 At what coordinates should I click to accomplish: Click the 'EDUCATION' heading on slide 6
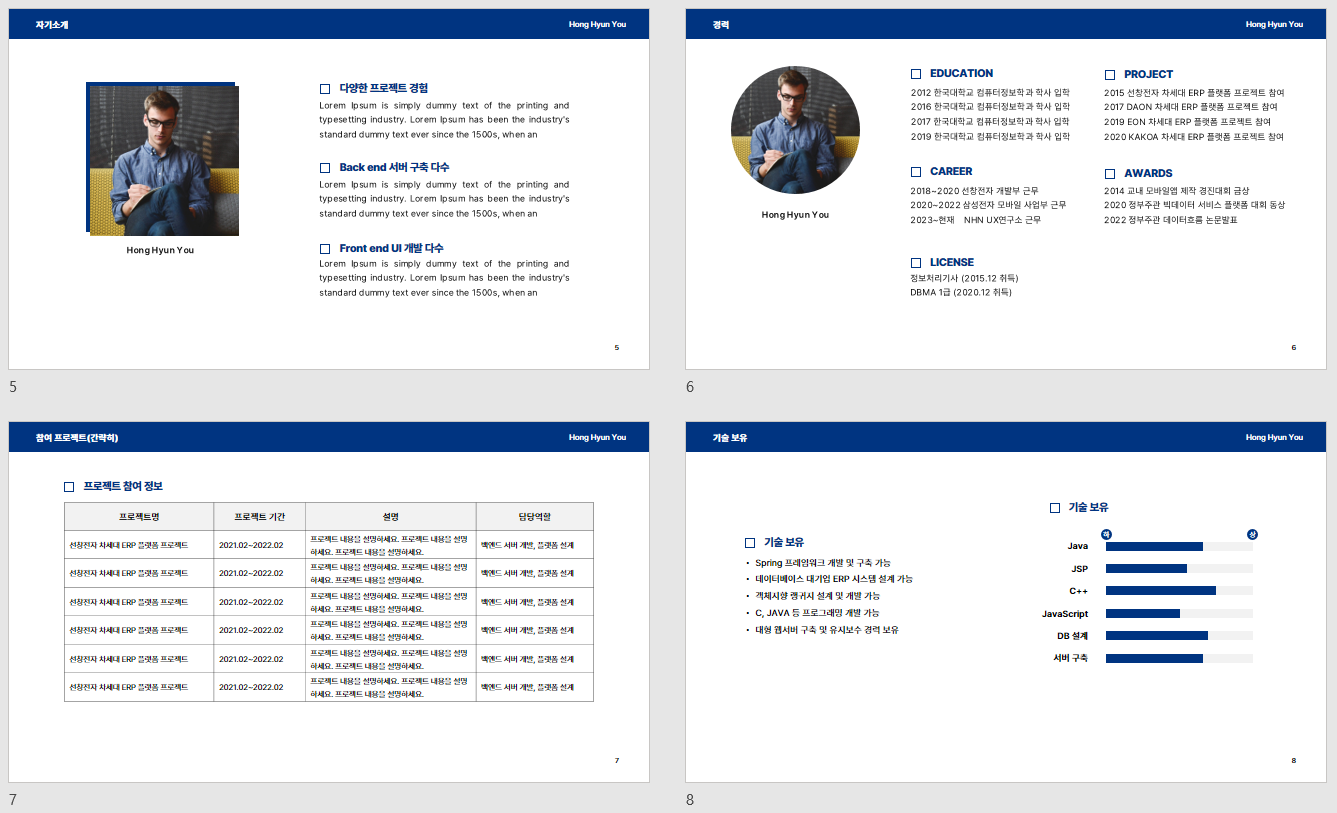(x=961, y=73)
